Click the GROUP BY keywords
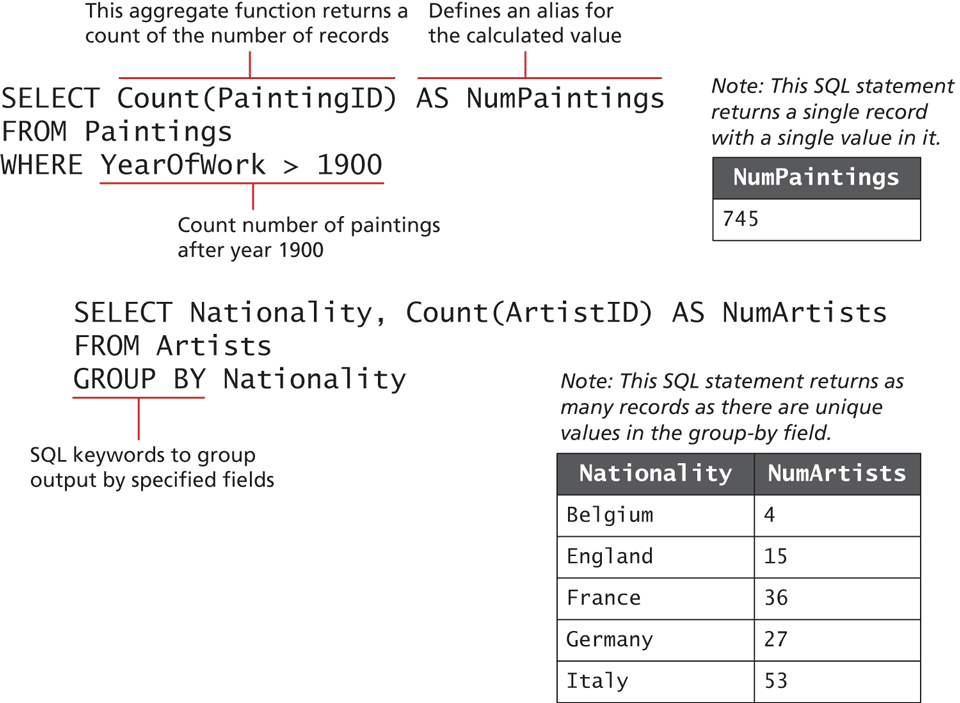The width and height of the screenshot is (960, 703). pyautogui.click(x=139, y=379)
